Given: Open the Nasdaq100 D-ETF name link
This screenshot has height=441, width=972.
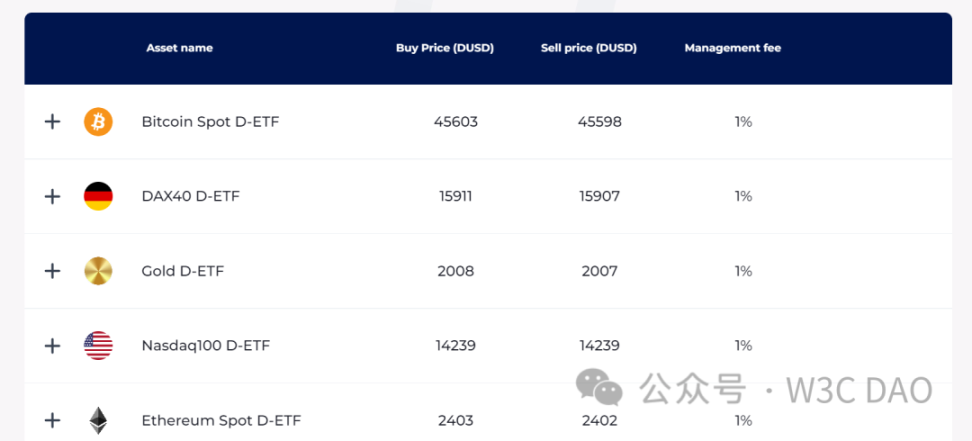Looking at the screenshot, I should [x=205, y=346].
